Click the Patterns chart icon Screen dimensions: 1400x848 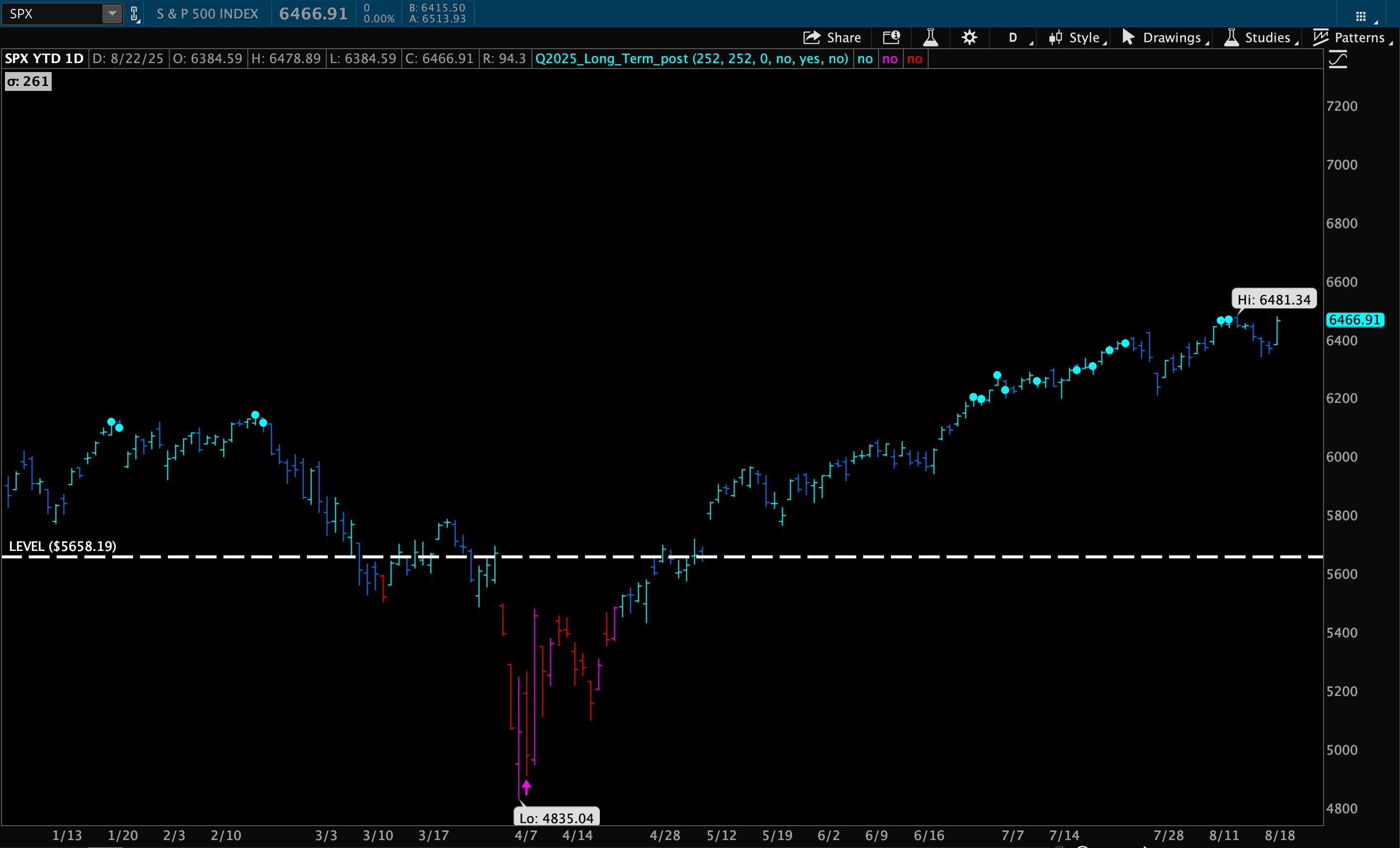click(x=1321, y=38)
